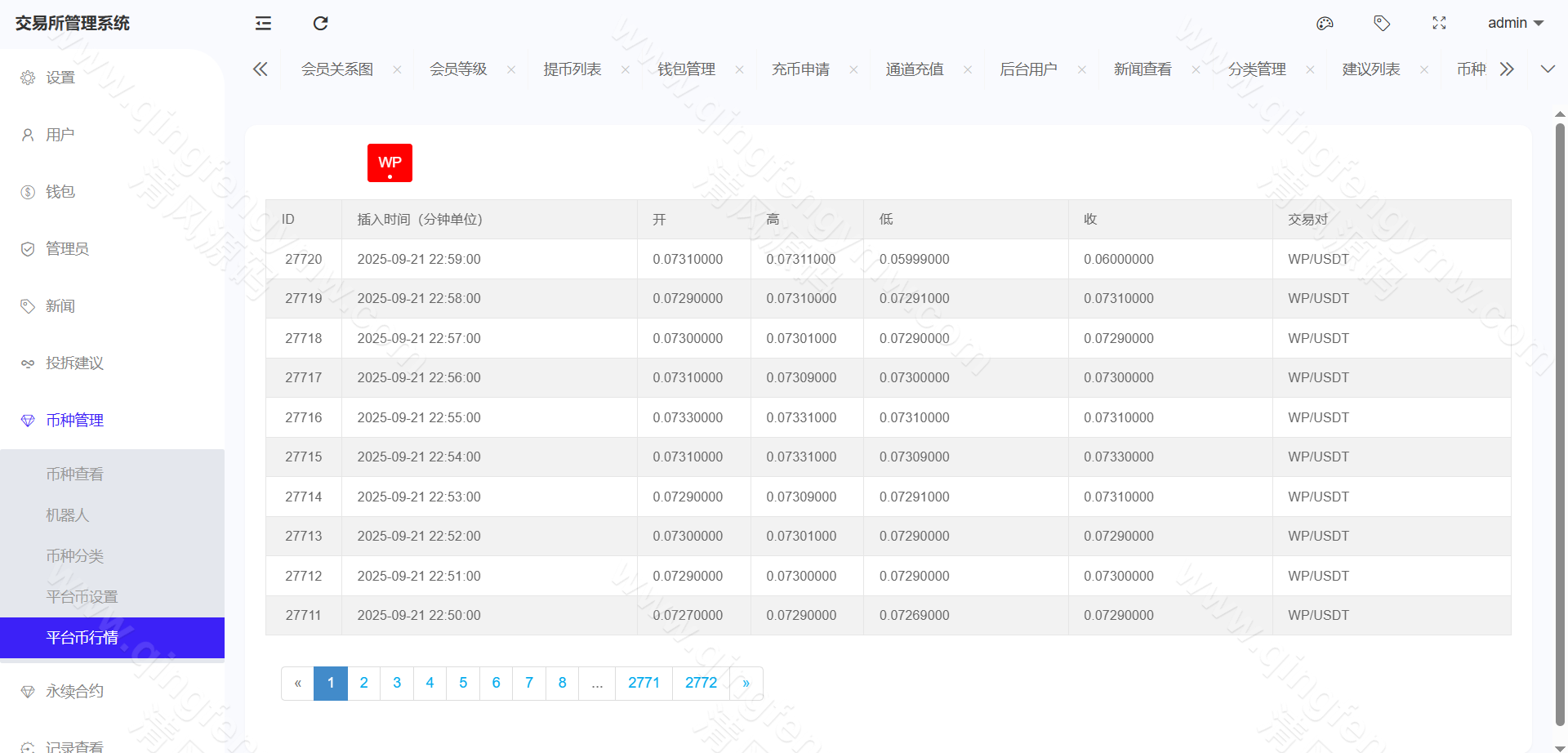Select the 新闻 news item in sidebar
The width and height of the screenshot is (1568, 753).
coord(60,305)
